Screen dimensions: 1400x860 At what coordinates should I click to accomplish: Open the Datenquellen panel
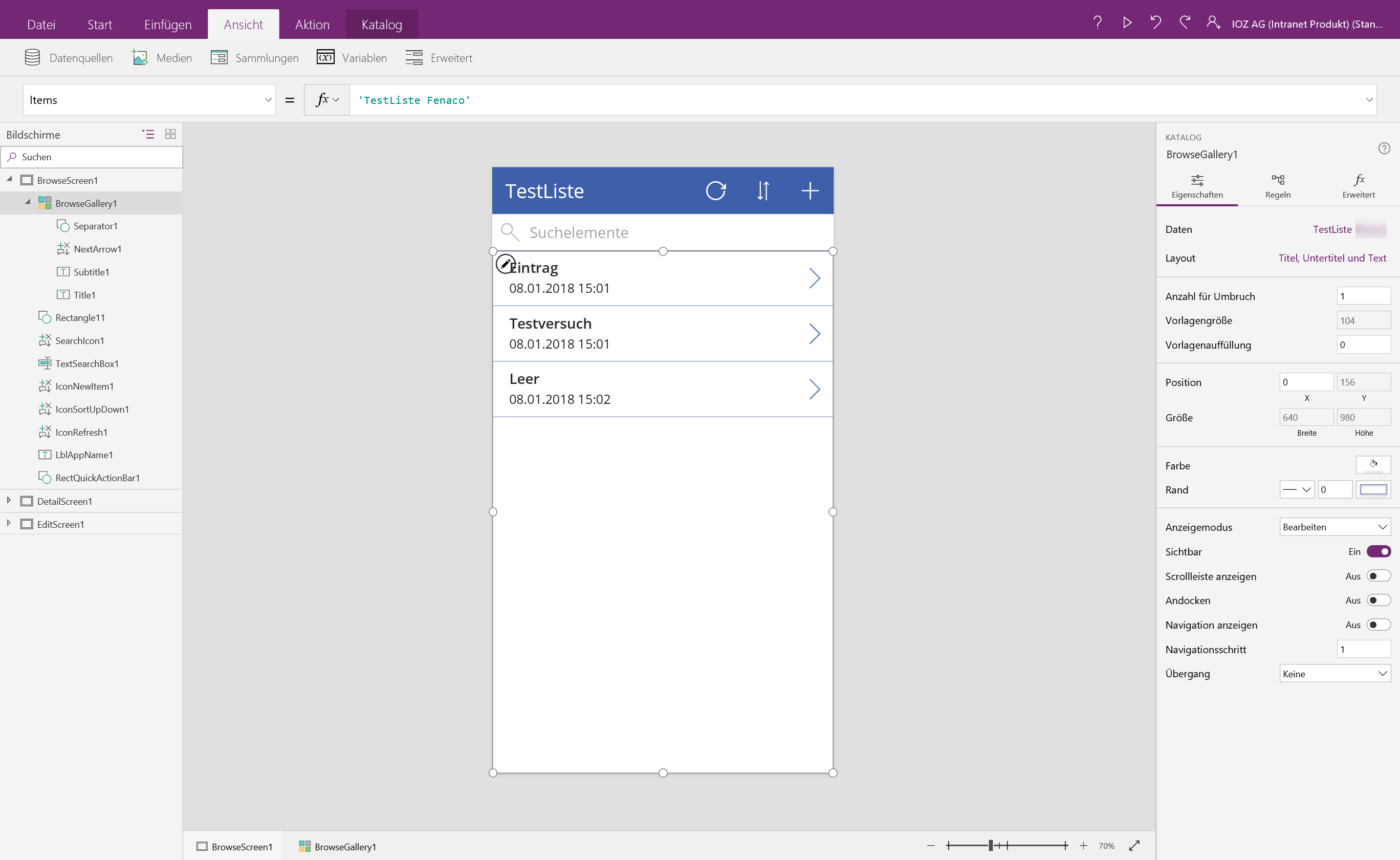point(68,57)
